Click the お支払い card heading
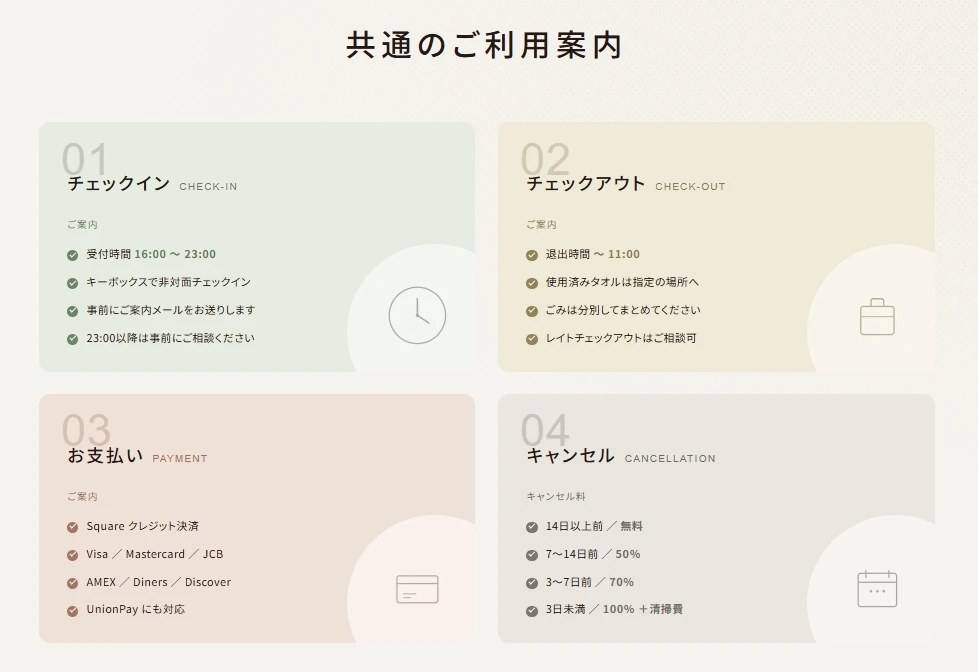Viewport: 978px width, 672px height. (x=105, y=455)
